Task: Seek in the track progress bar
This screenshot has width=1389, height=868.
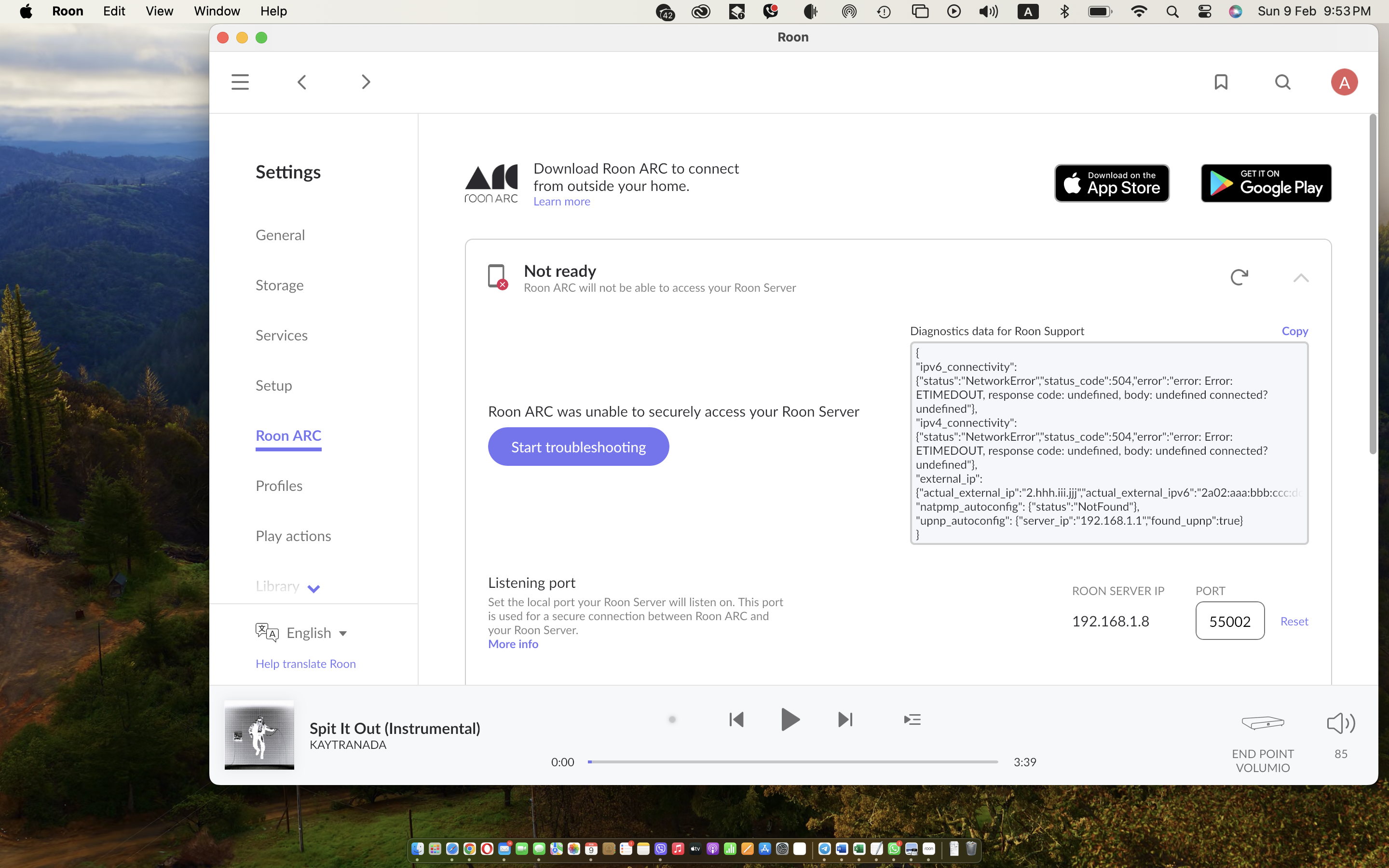Action: 793,762
